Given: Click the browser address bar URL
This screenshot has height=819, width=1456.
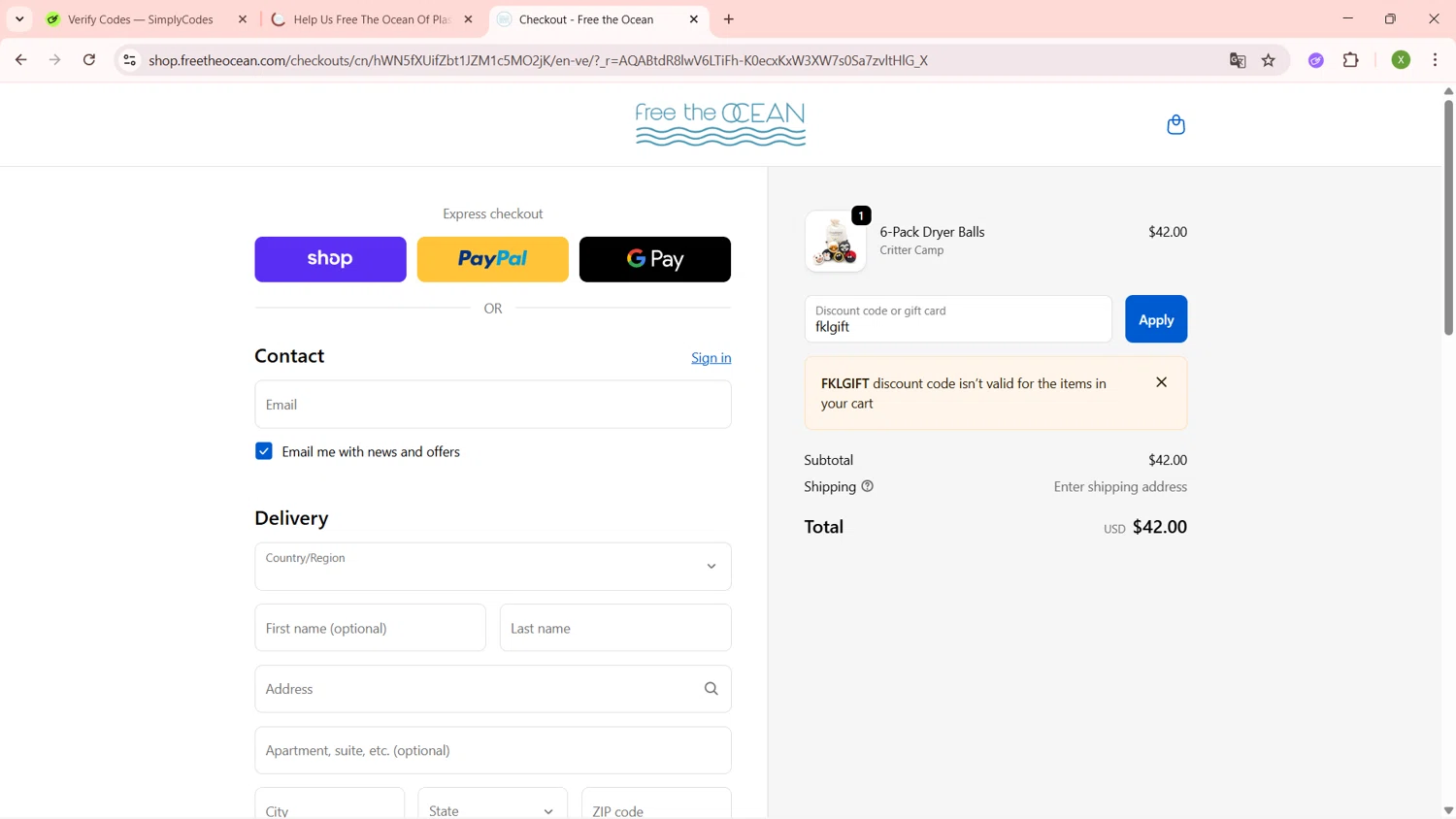Looking at the screenshot, I should click(539, 60).
